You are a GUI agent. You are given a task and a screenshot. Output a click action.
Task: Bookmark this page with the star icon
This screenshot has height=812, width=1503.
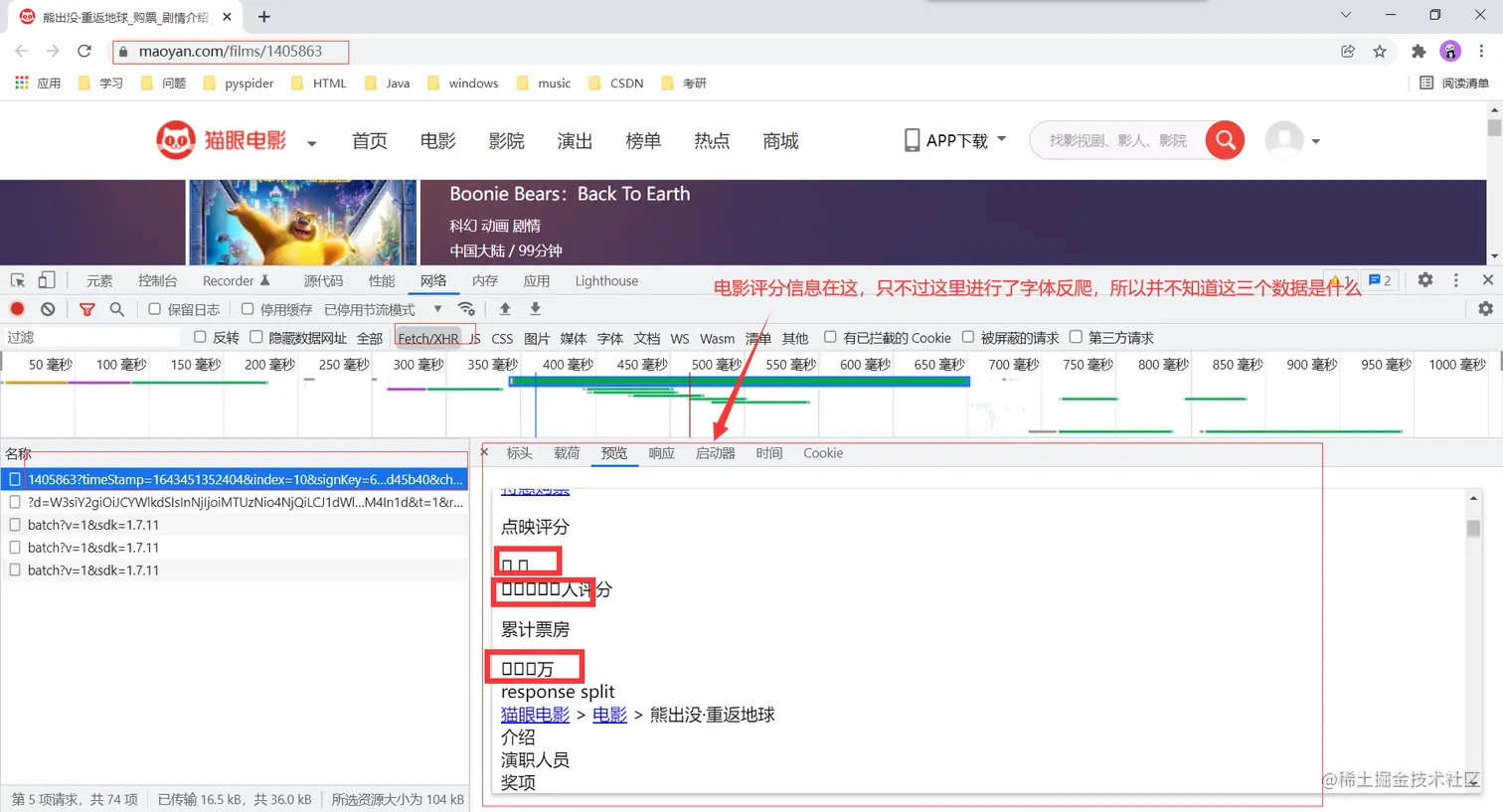pyautogui.click(x=1380, y=51)
